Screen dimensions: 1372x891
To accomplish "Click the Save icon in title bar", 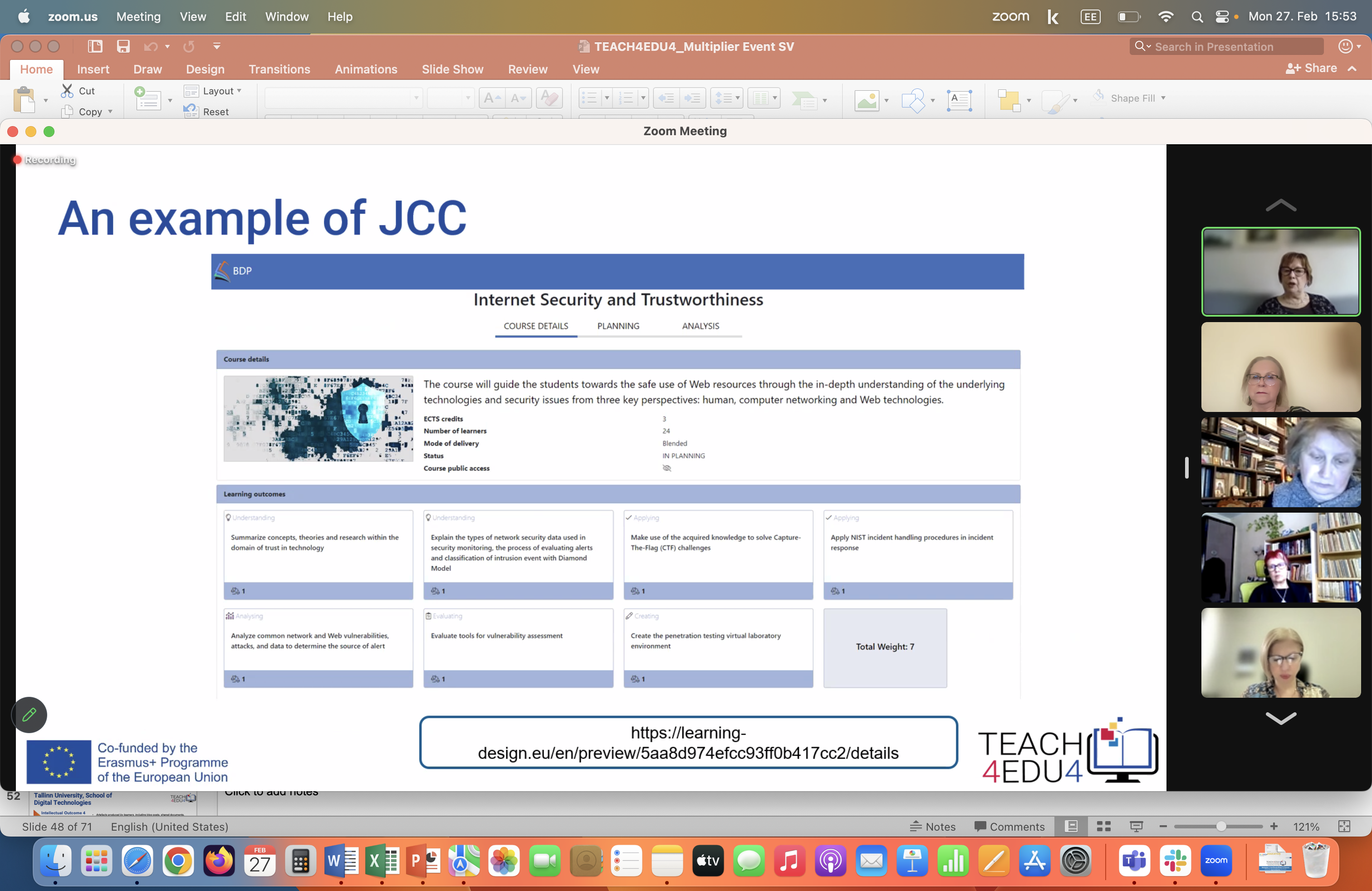I will click(123, 46).
